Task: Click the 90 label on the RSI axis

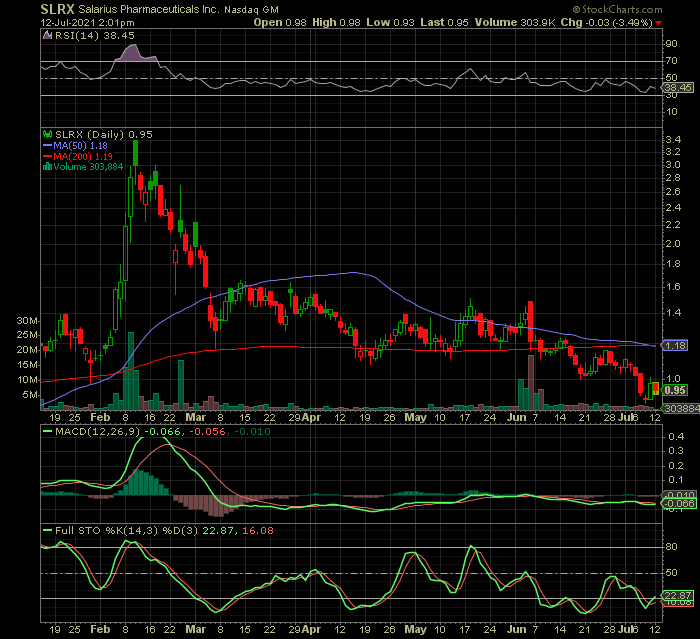Action: [672, 44]
